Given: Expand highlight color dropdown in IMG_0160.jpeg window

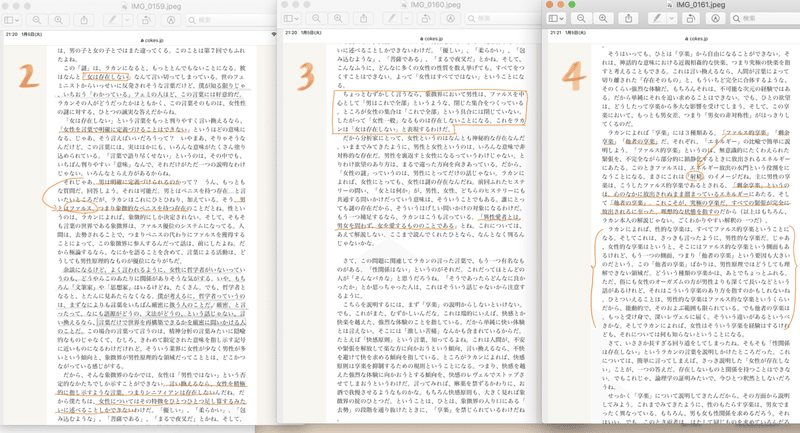Looking at the screenshot, I should point(407,18).
